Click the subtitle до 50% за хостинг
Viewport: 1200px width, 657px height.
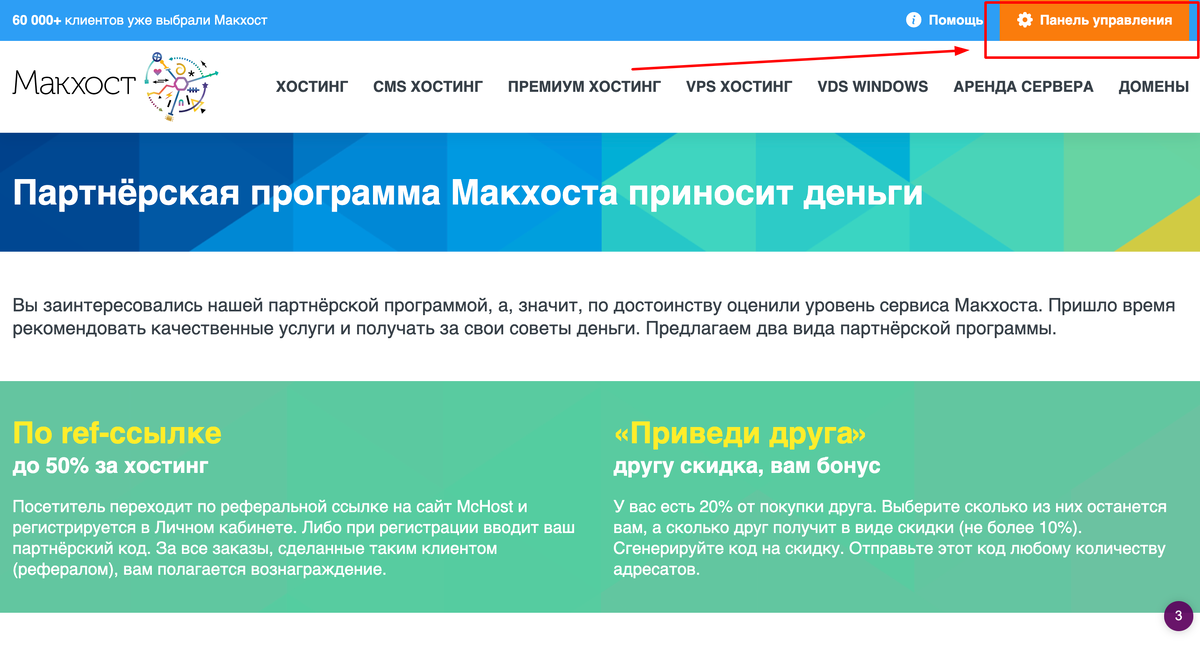coord(111,466)
